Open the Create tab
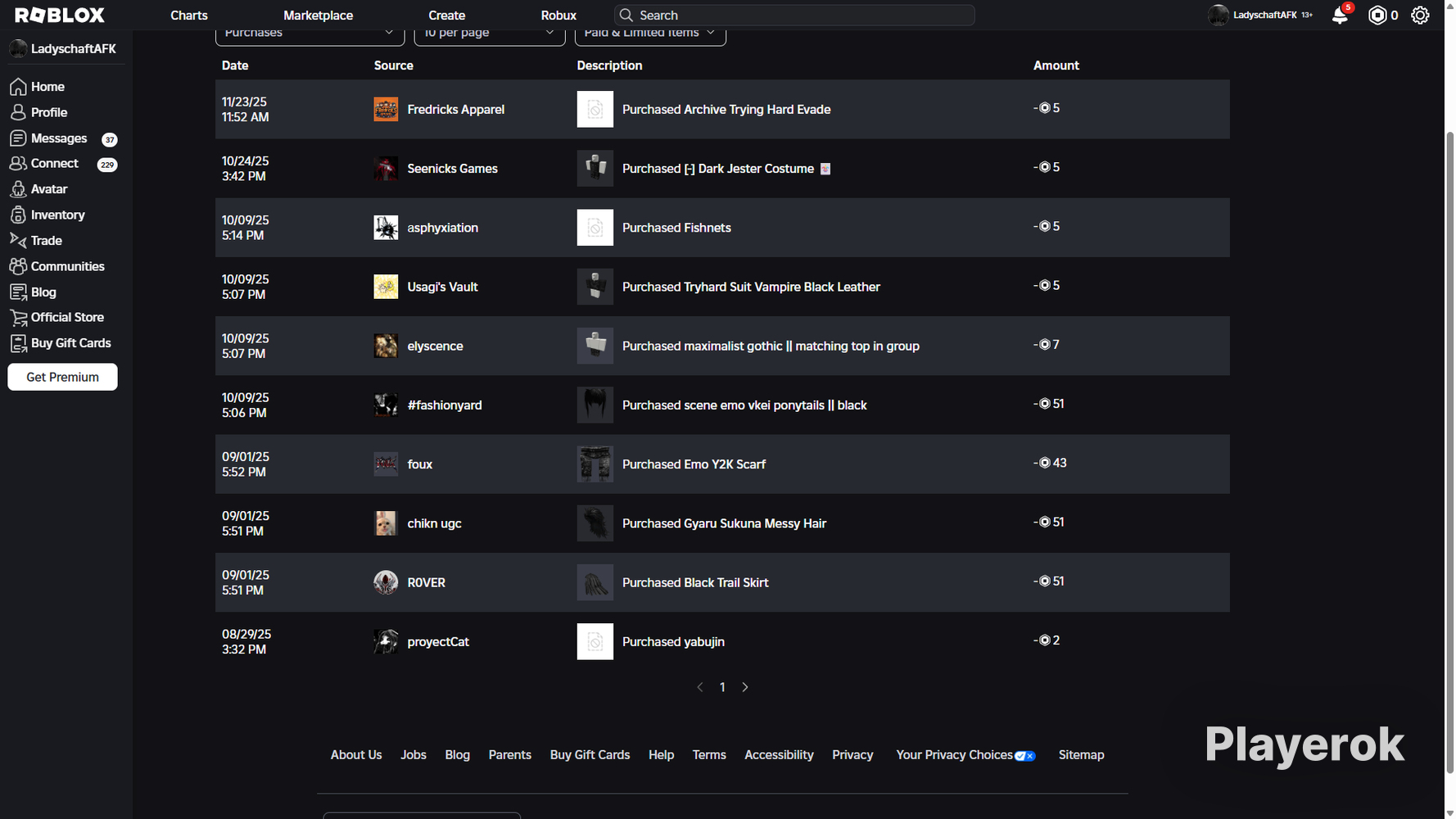1456x819 pixels. point(447,16)
